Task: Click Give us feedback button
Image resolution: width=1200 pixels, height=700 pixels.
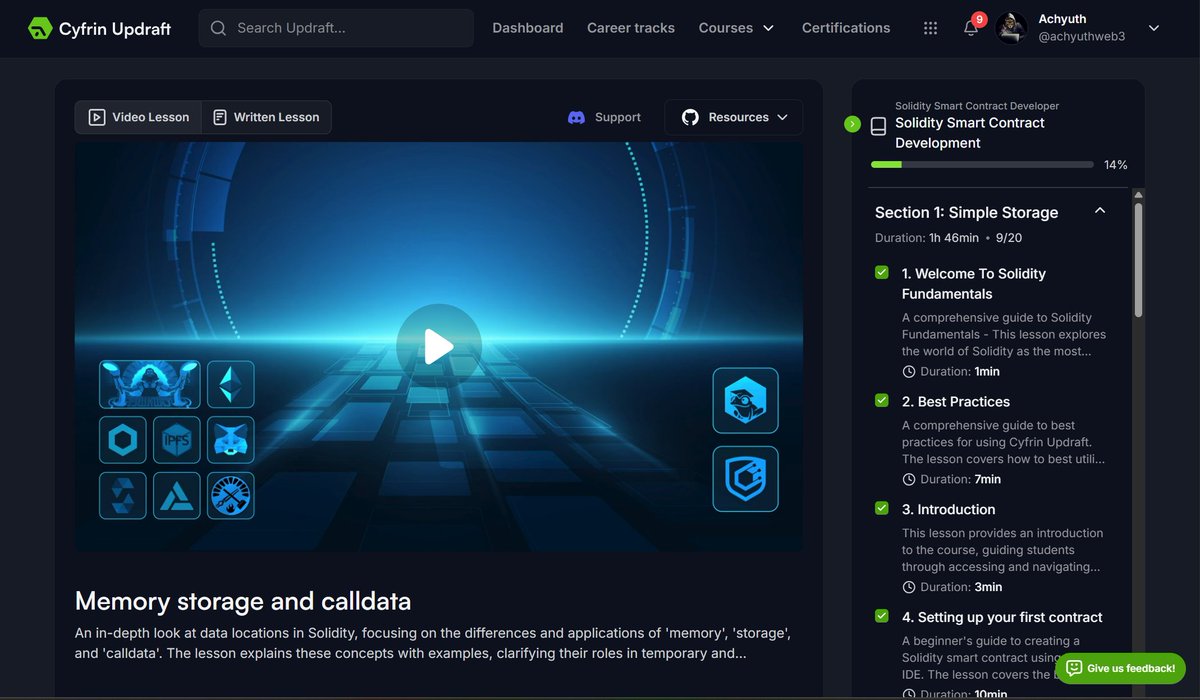Action: [1120, 668]
